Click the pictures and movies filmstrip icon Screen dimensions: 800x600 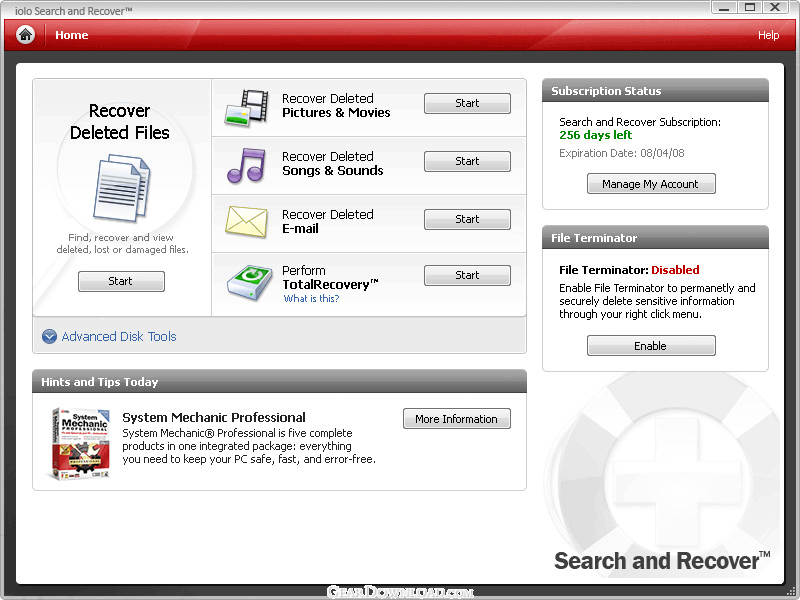coord(247,108)
